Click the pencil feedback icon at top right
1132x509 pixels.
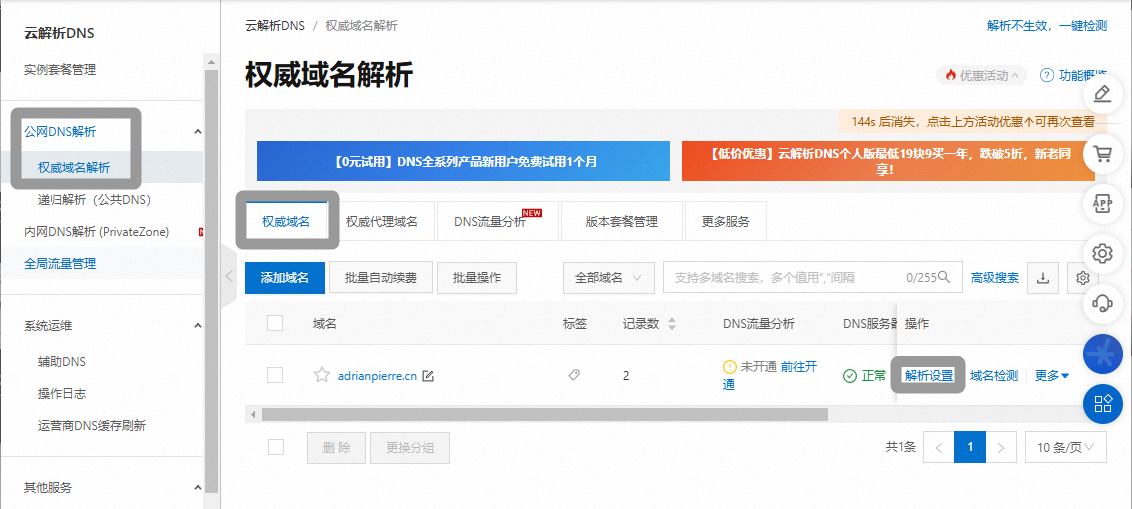1103,94
